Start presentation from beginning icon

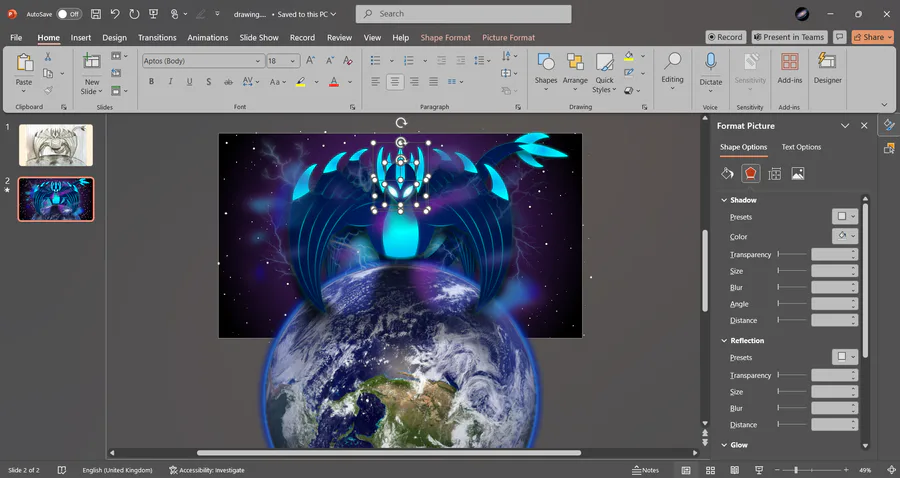click(x=153, y=14)
